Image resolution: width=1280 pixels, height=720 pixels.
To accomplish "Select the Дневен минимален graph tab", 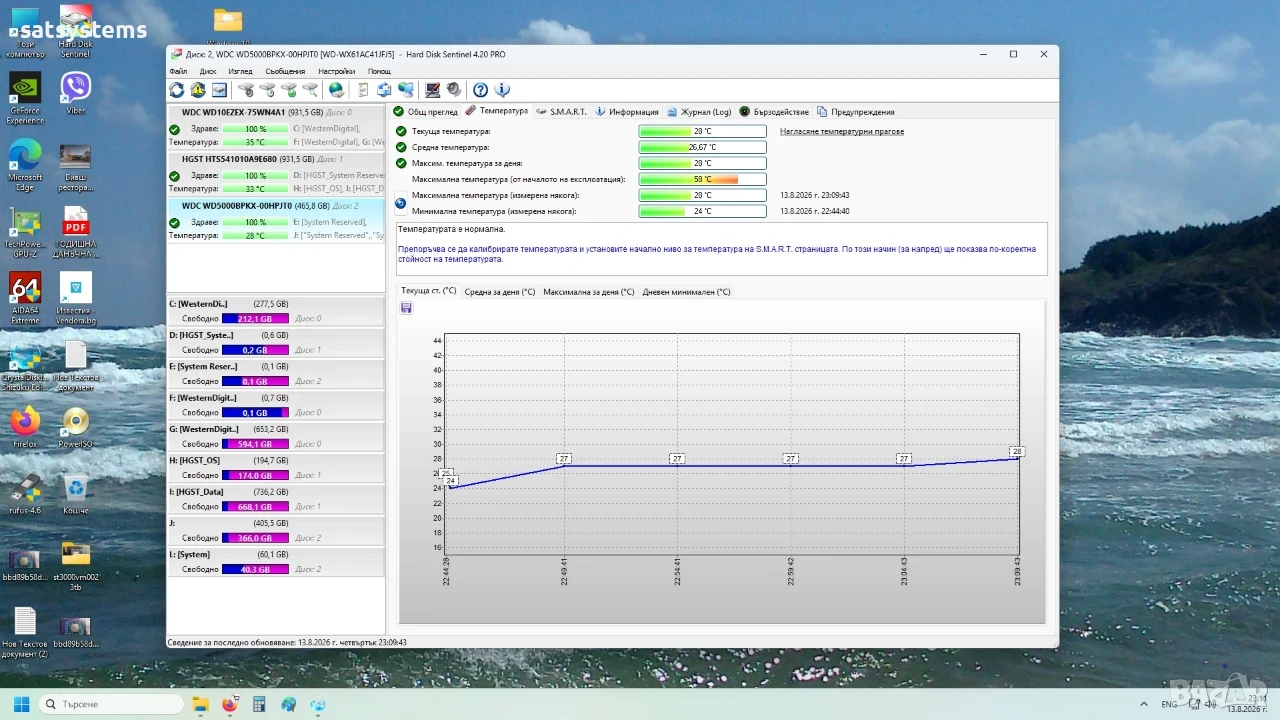I will pos(686,292).
